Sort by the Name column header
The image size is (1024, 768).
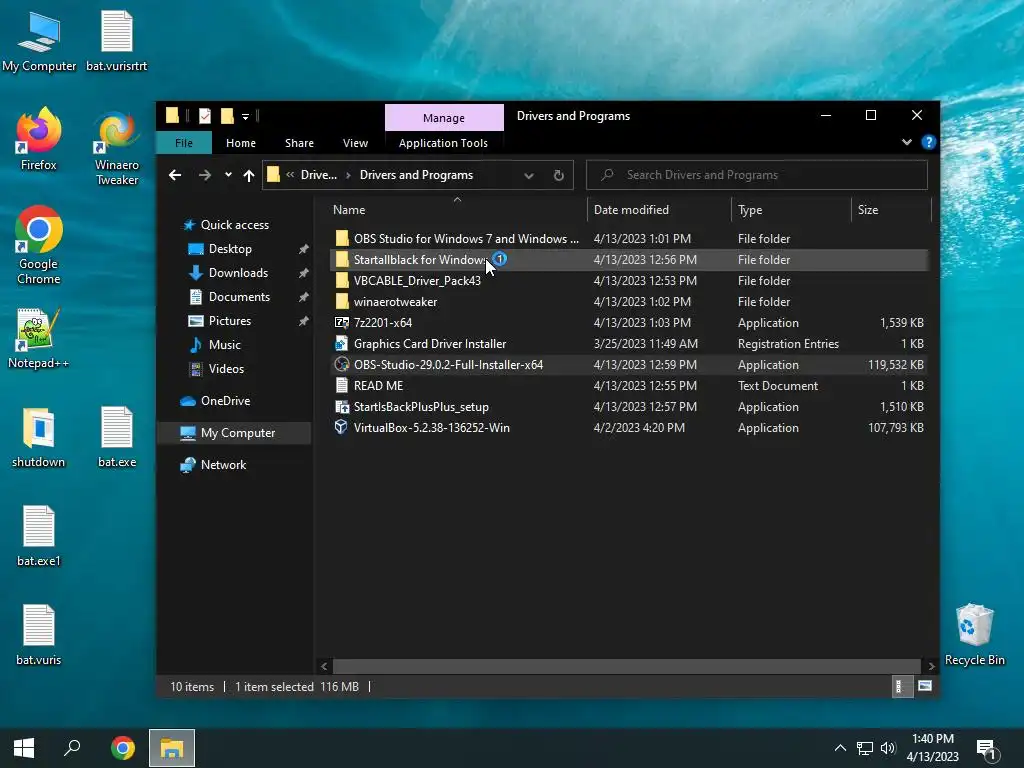457,210
